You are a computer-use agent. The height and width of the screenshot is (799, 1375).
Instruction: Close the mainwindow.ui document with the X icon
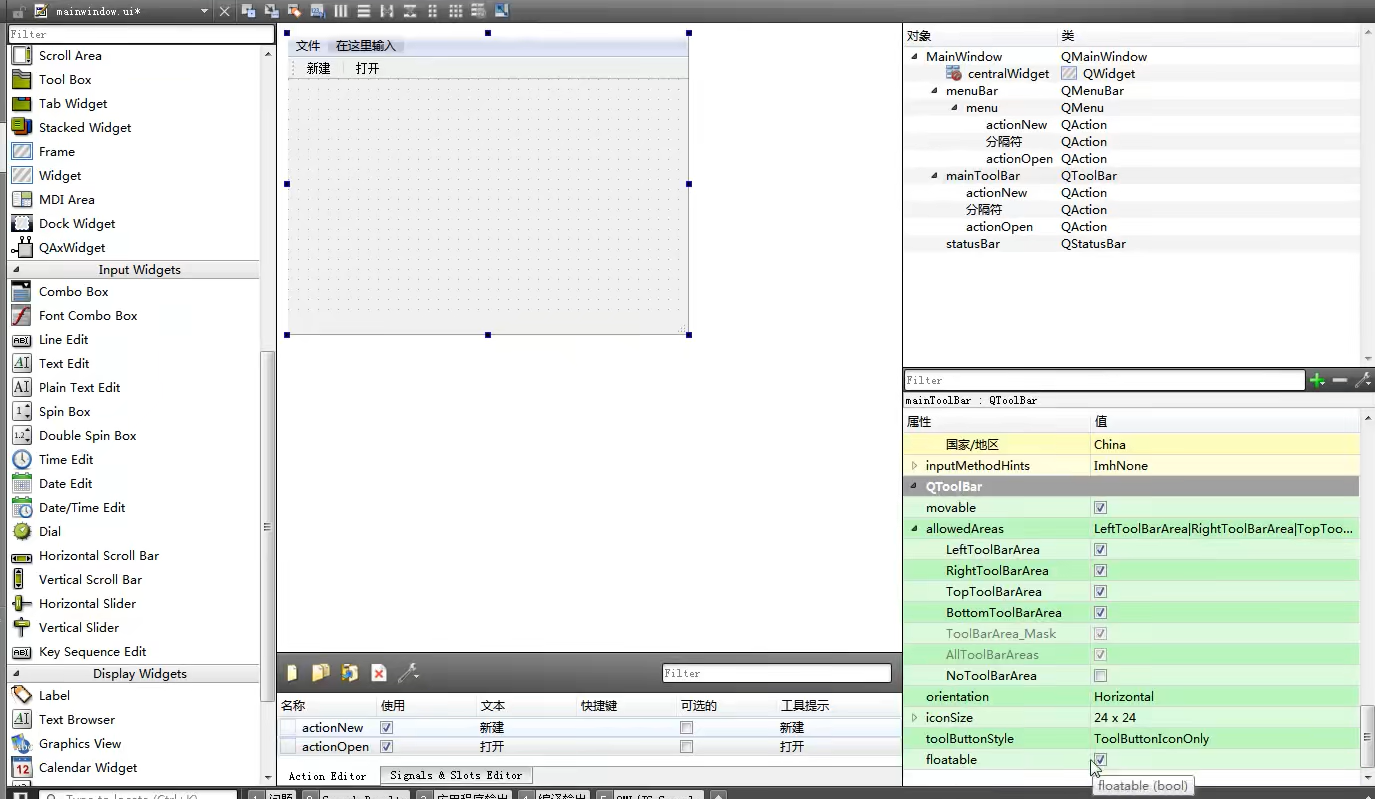(224, 11)
